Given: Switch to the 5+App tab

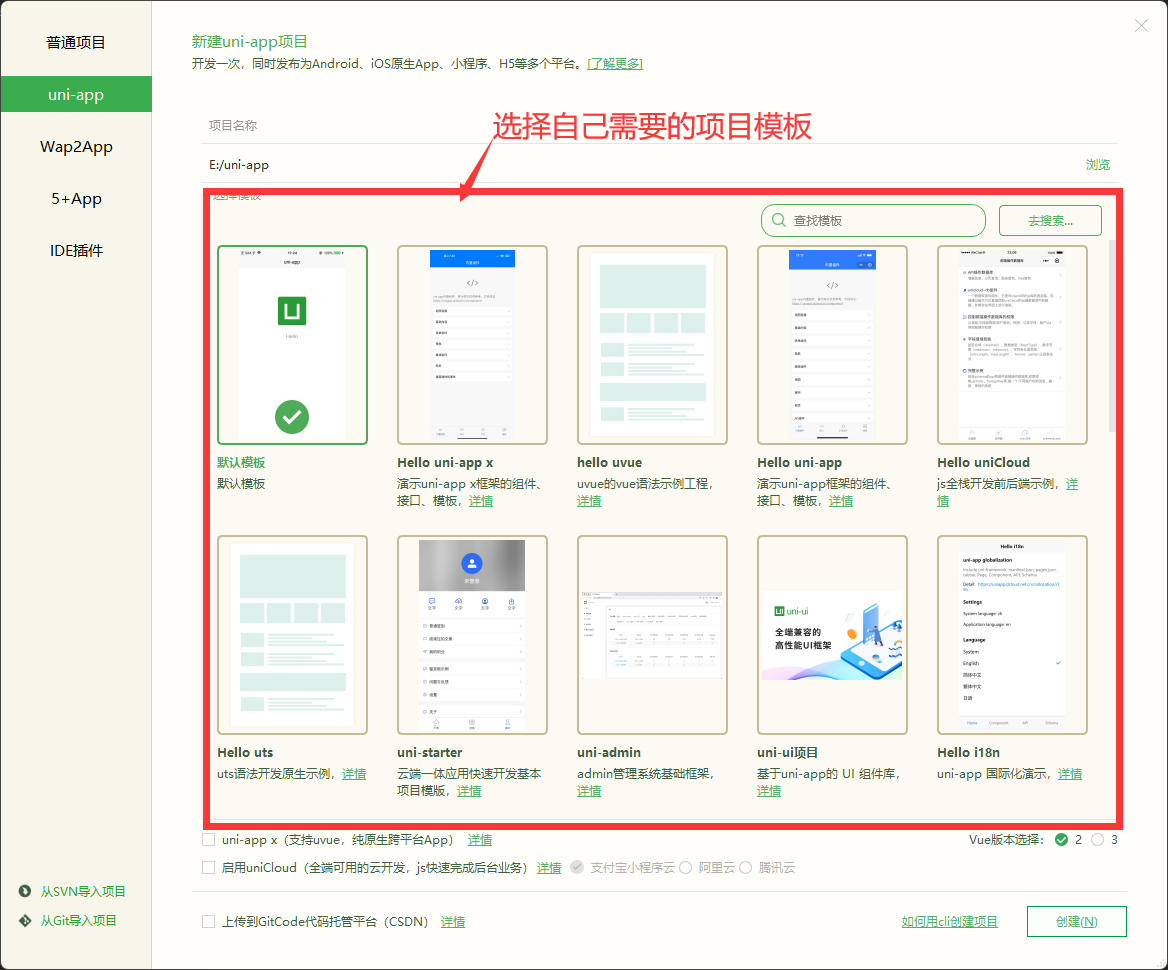Looking at the screenshot, I should (x=75, y=198).
